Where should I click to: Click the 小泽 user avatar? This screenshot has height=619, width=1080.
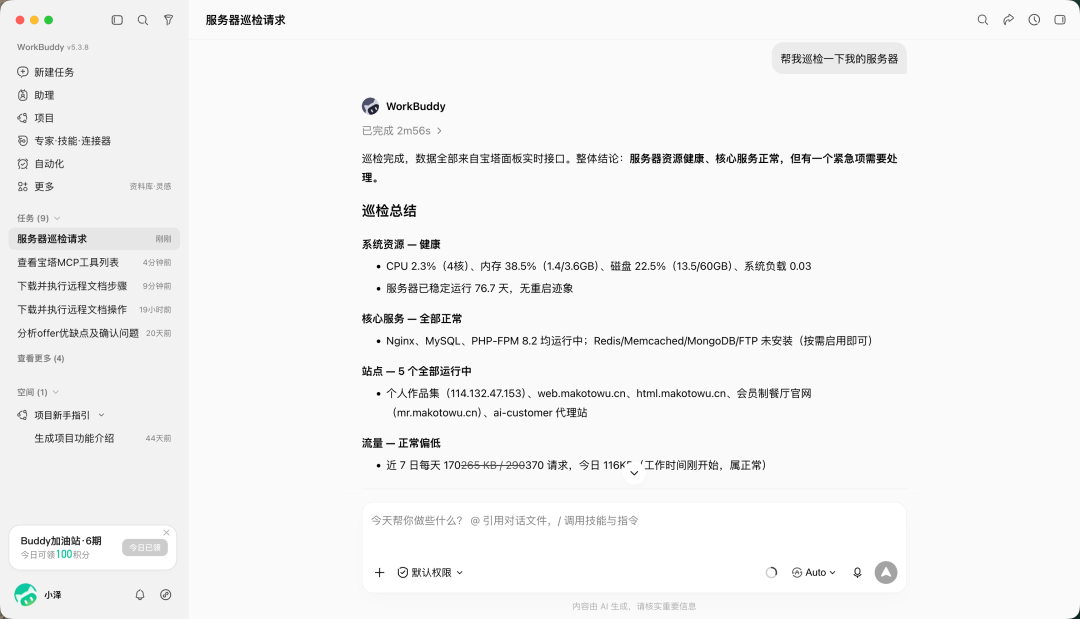(25, 594)
